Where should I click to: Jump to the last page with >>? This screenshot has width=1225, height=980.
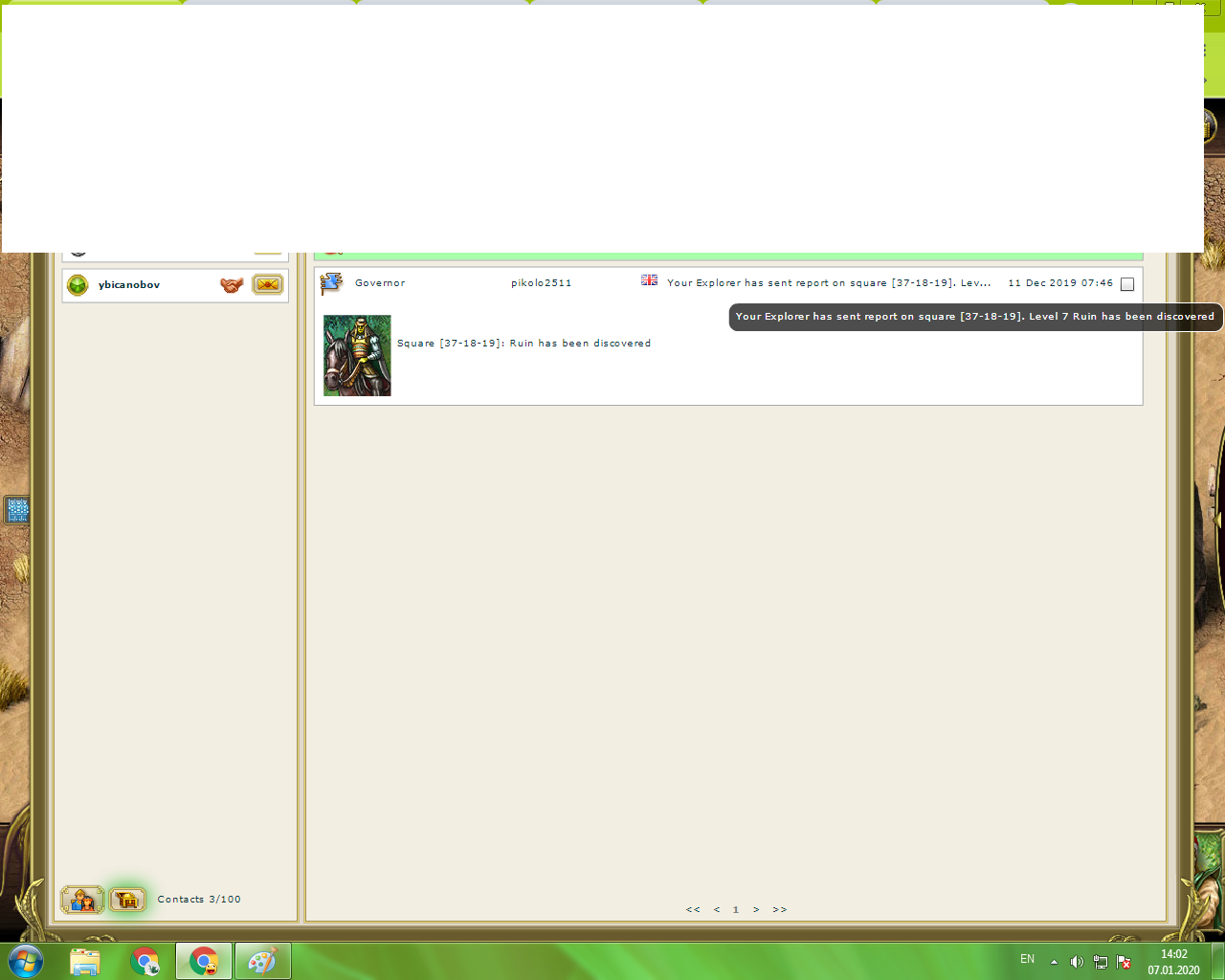780,910
